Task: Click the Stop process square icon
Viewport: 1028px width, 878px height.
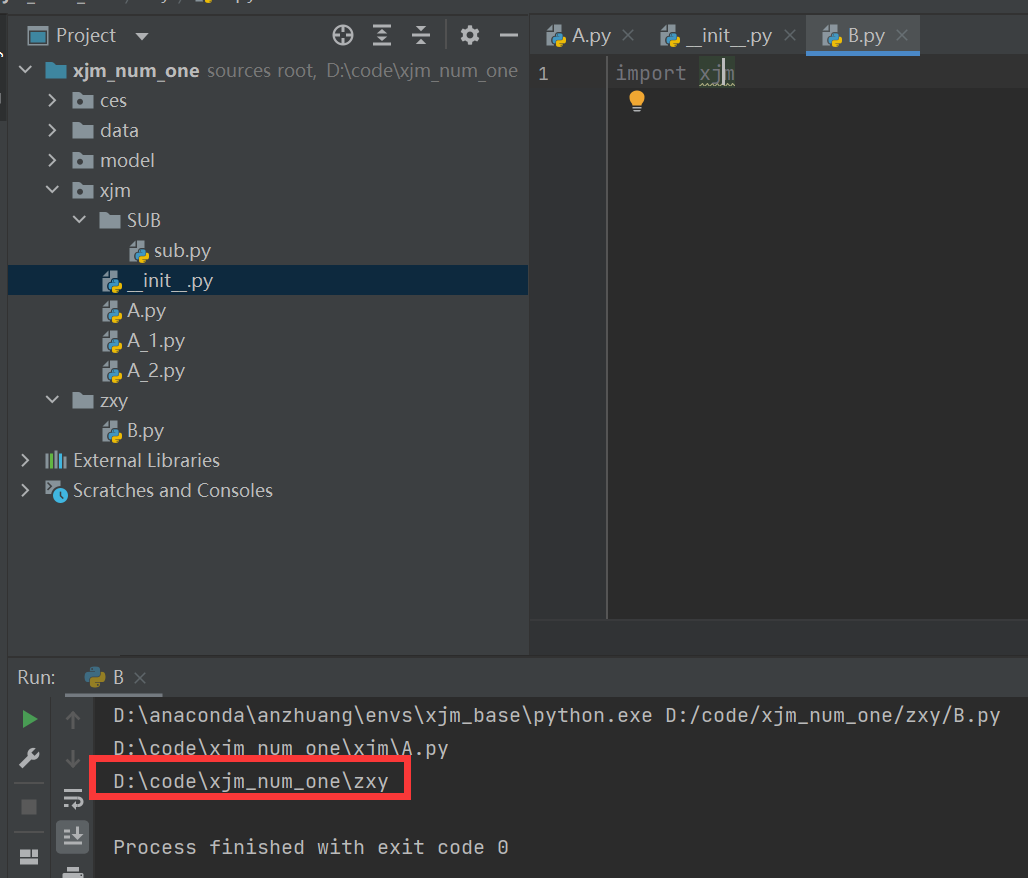Action: tap(29, 807)
